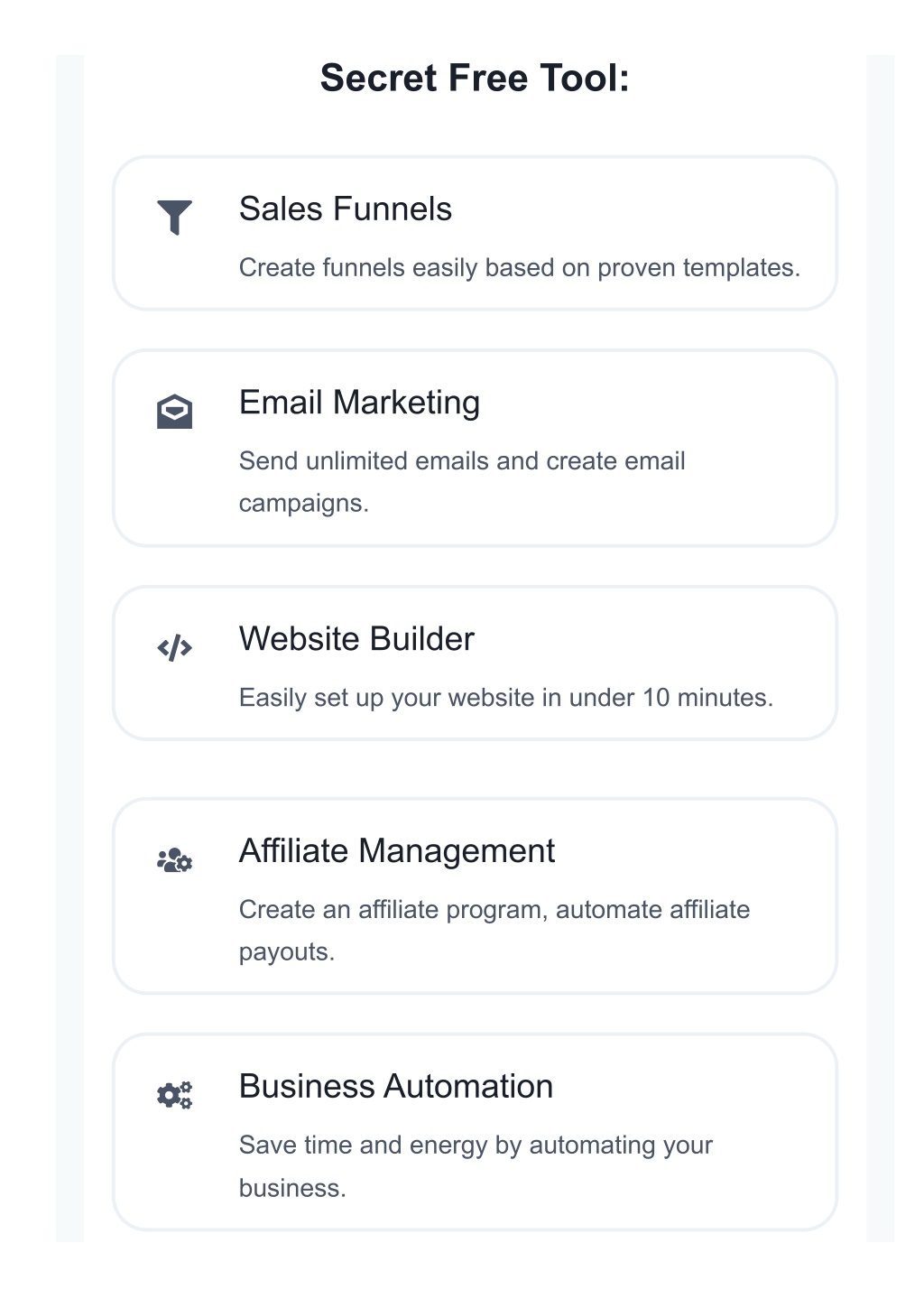
Task: Open the Email Marketing heading
Action: click(359, 403)
